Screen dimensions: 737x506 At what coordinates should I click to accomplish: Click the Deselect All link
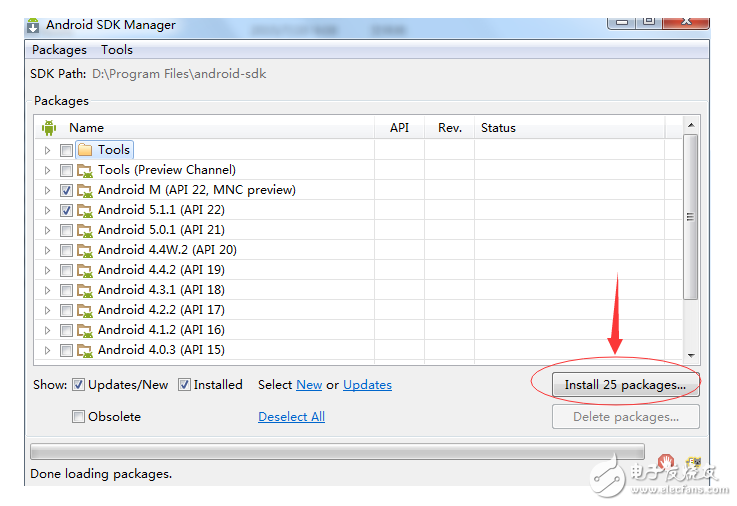tap(291, 417)
